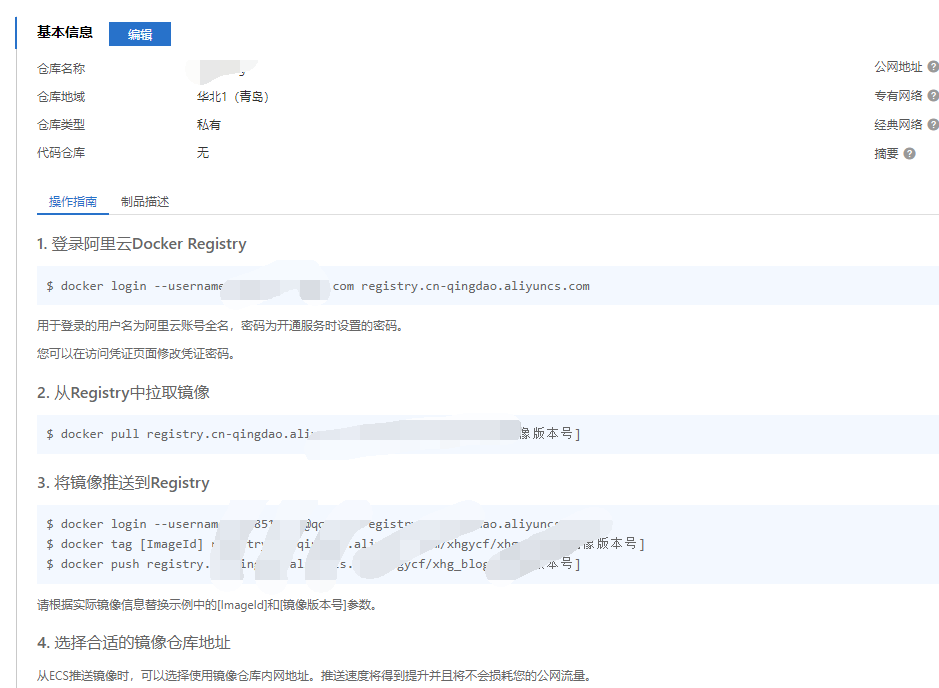Screen dimensions: 939x688
Task: Open the 制品描述 tab
Action: (145, 202)
